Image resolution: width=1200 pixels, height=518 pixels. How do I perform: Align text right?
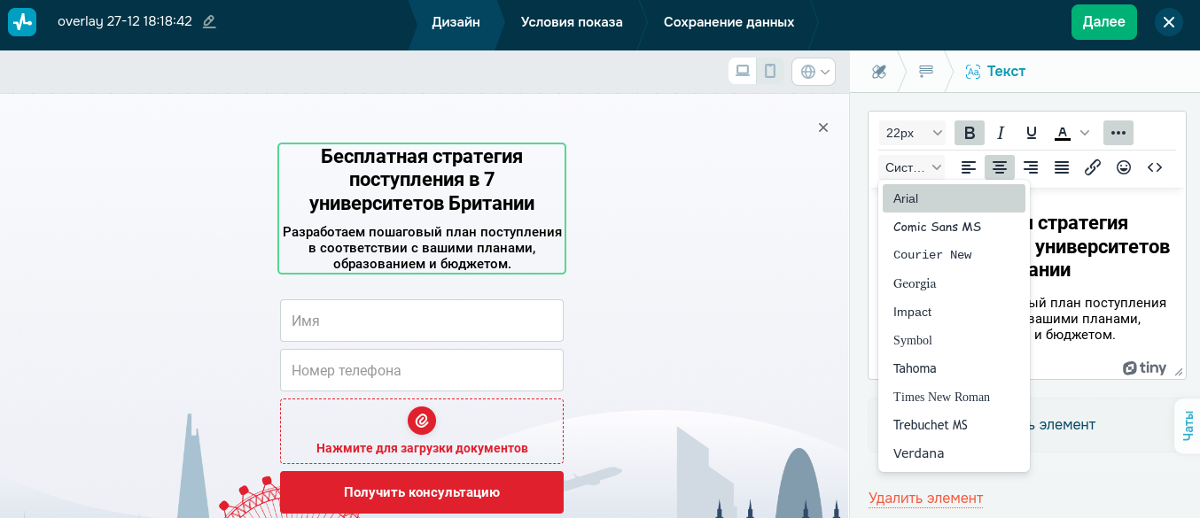(x=1031, y=167)
